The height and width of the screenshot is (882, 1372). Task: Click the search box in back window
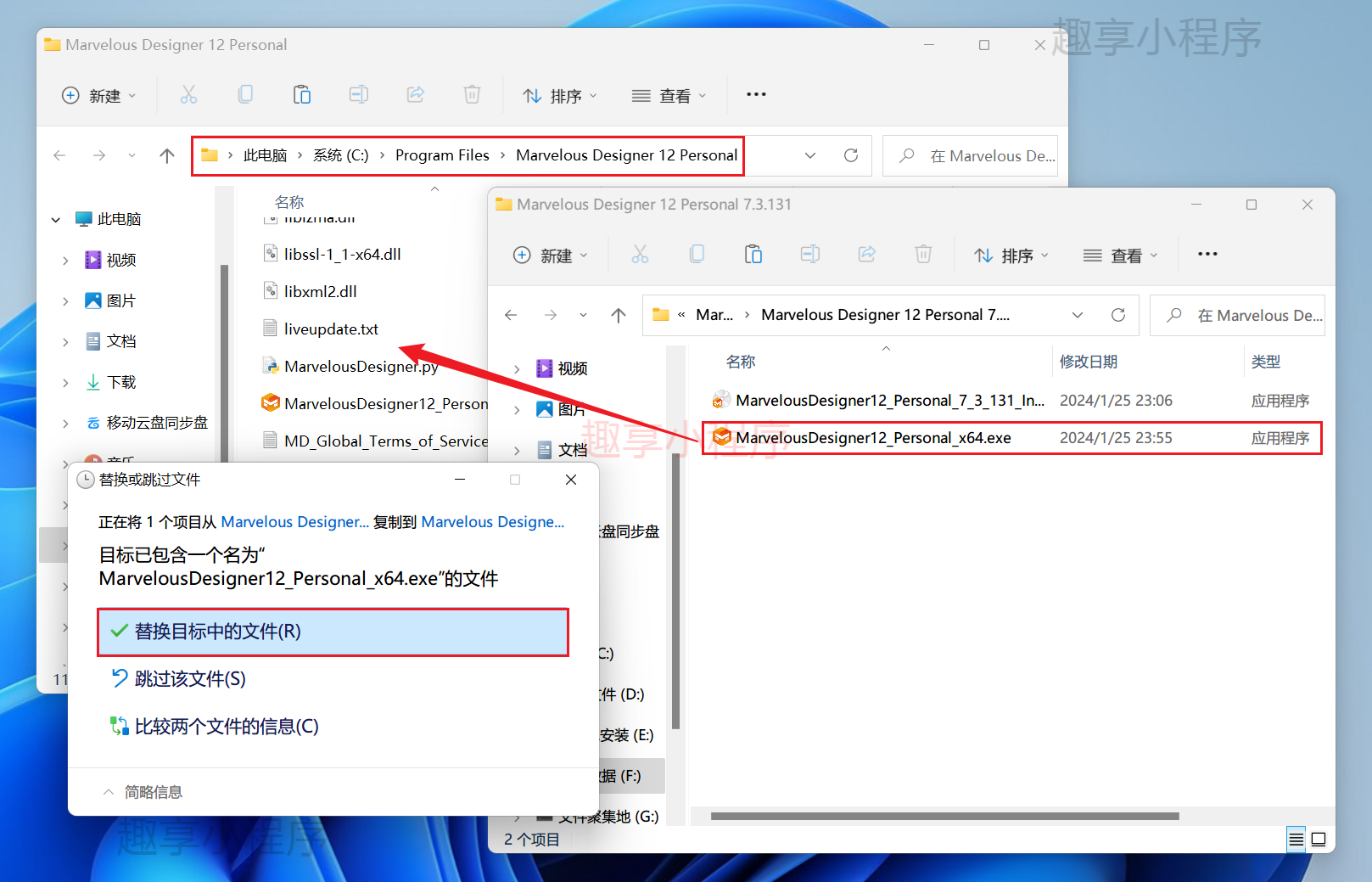point(971,155)
